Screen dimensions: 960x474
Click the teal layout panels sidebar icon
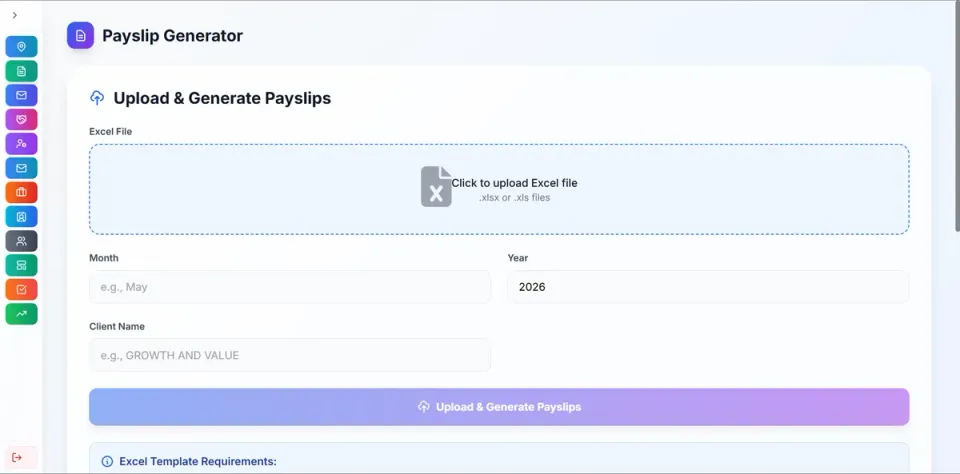coord(21,265)
